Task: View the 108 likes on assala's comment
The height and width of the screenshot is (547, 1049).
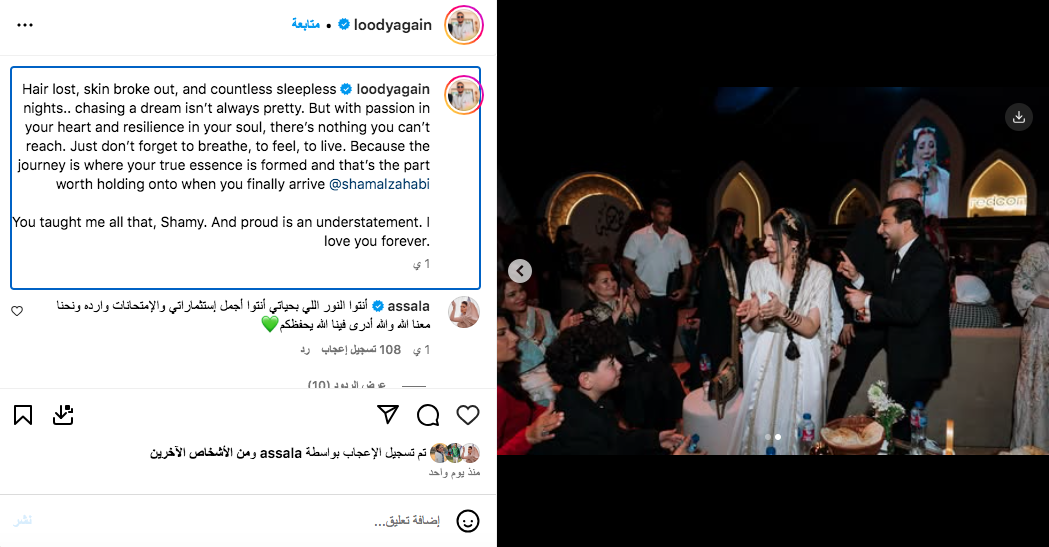Action: [361, 350]
